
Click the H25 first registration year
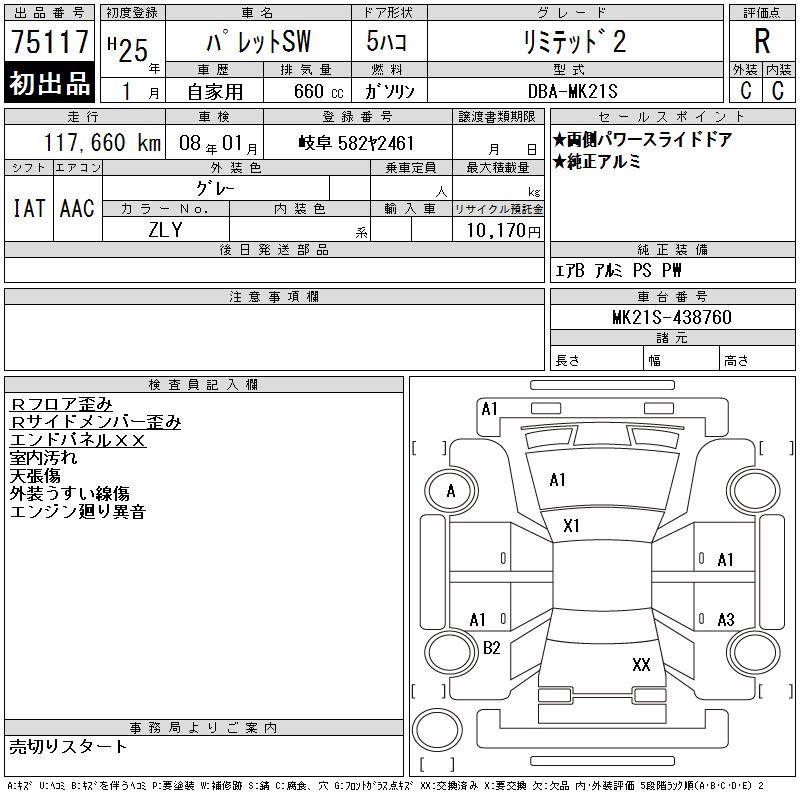(x=128, y=49)
